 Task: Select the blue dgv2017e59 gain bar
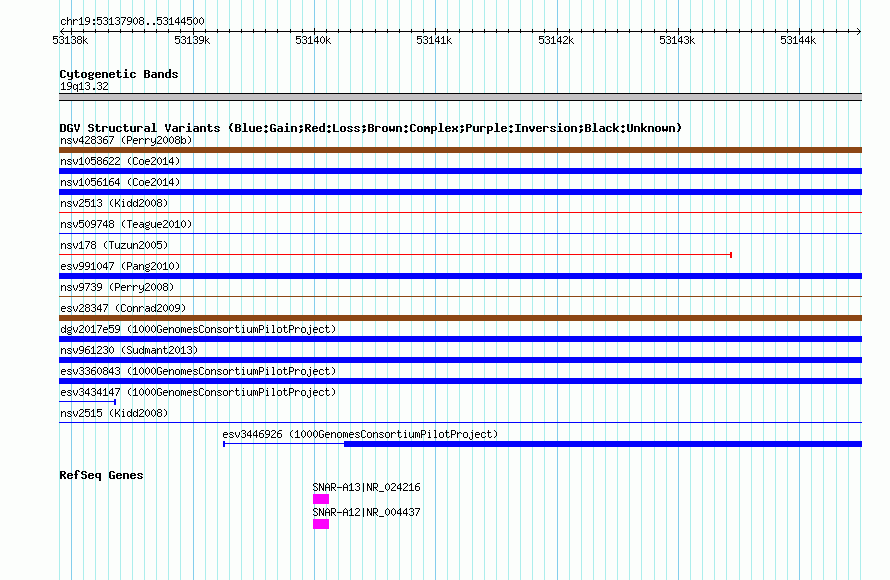pos(460,339)
